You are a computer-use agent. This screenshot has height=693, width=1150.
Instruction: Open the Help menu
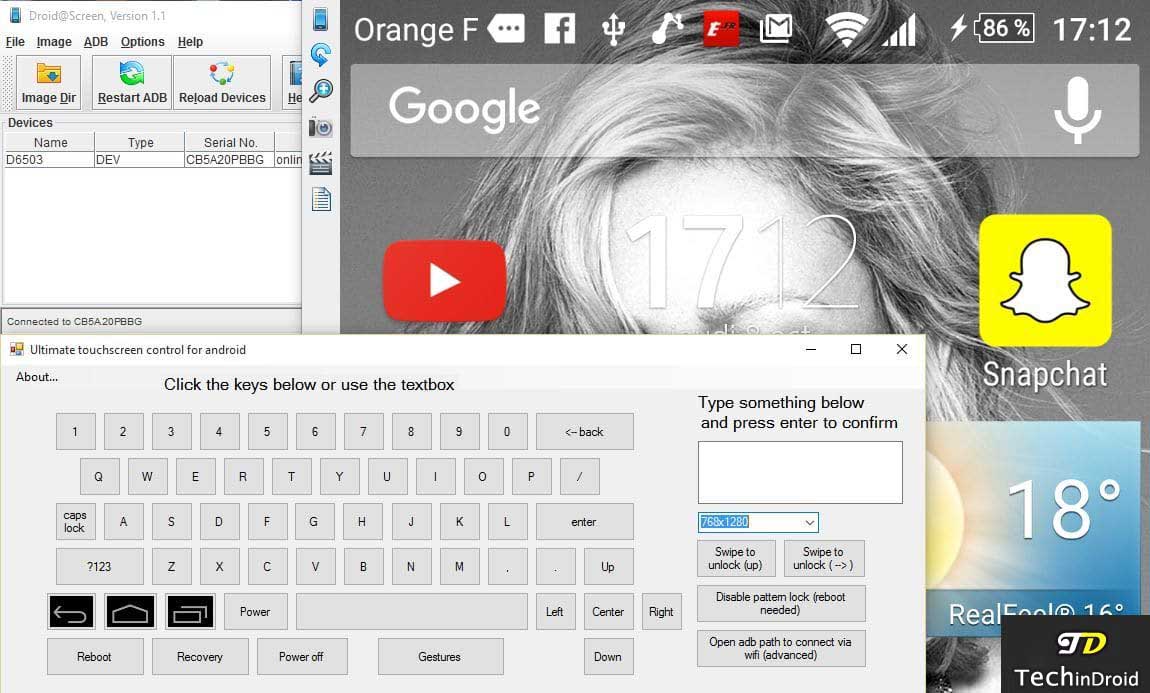(190, 42)
